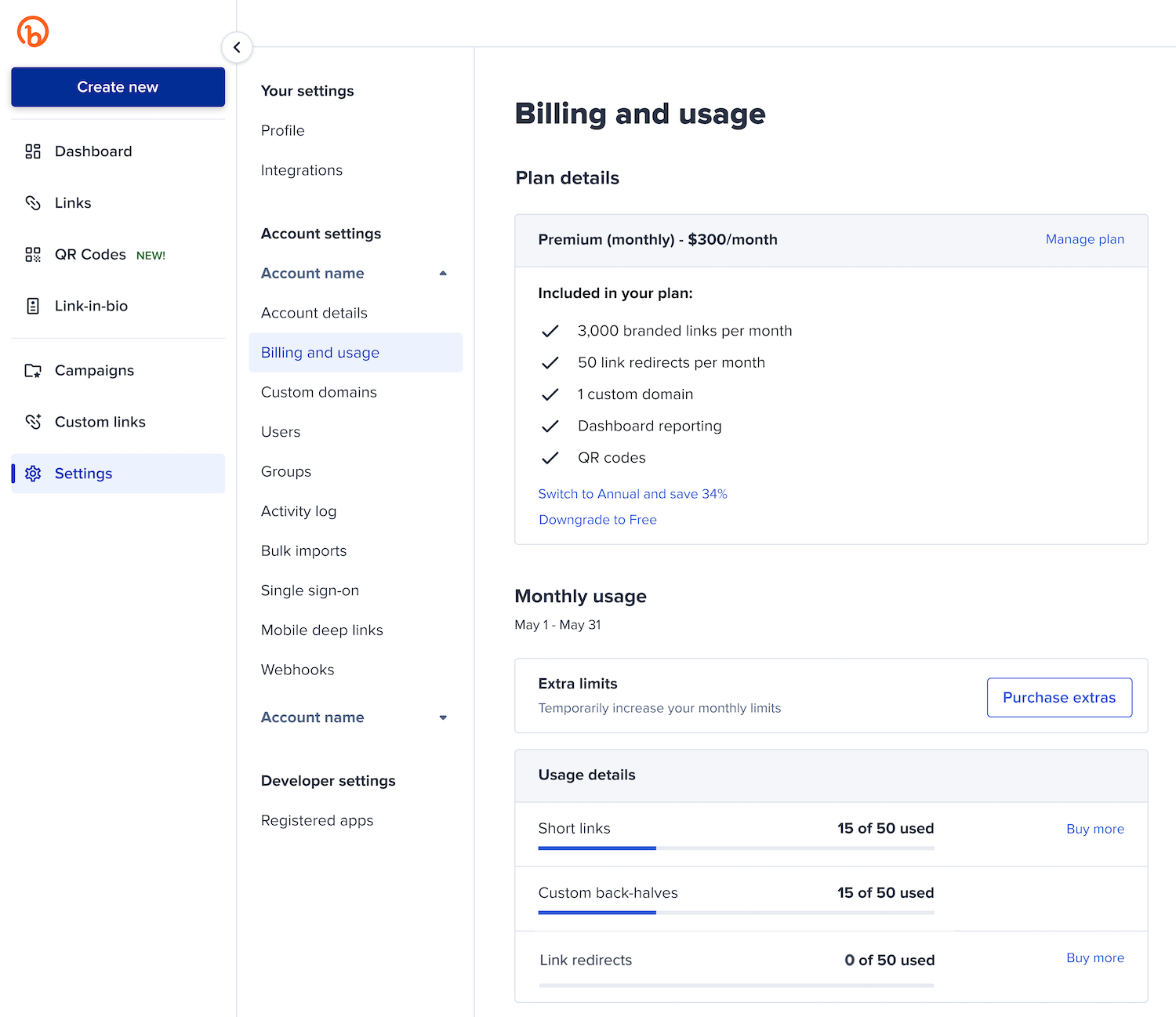Click the Settings gear icon
The image size is (1176, 1017).
(x=33, y=474)
